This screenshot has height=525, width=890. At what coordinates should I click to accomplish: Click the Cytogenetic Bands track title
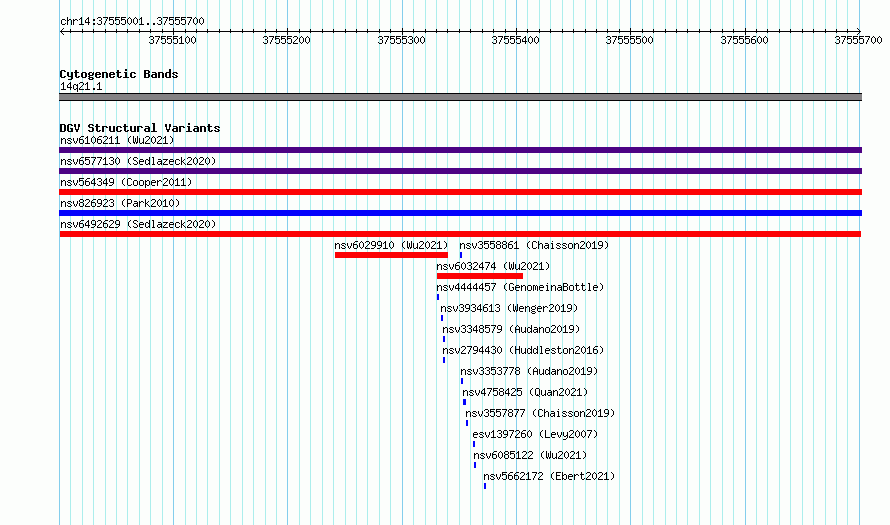119,74
